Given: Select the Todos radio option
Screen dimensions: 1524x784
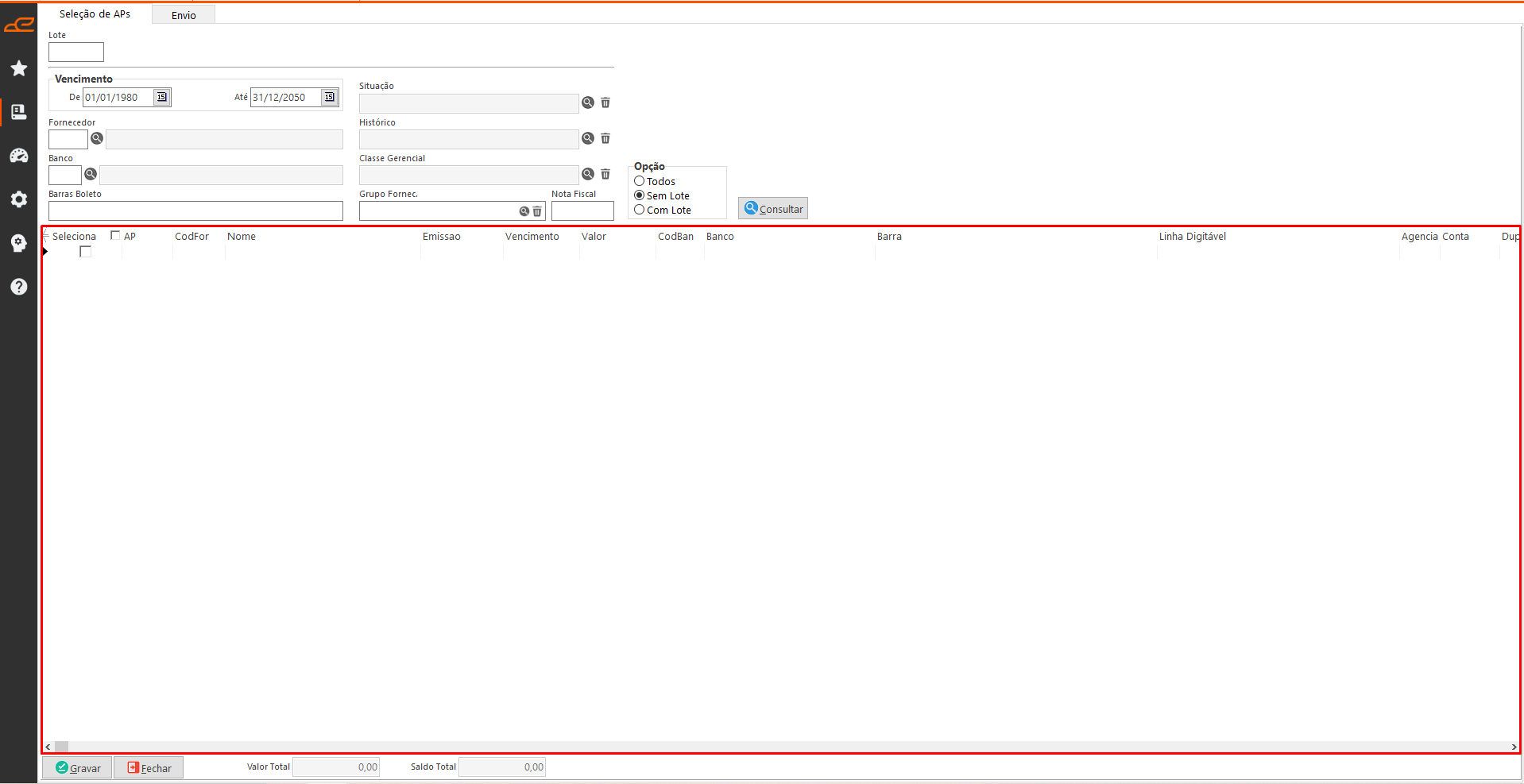Looking at the screenshot, I should 640,181.
